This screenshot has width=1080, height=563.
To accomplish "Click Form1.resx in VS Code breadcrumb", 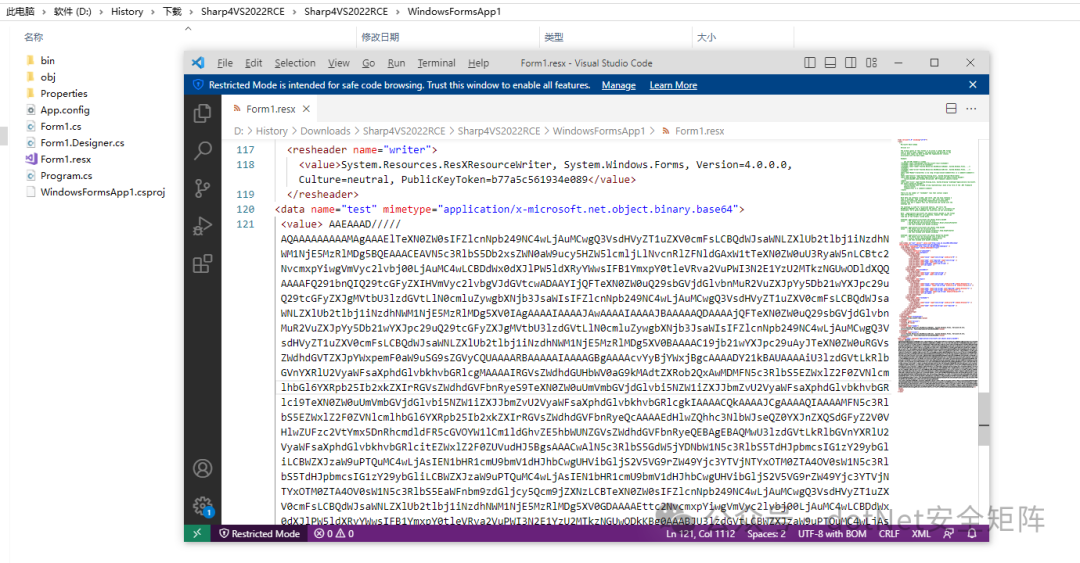I will (x=699, y=131).
